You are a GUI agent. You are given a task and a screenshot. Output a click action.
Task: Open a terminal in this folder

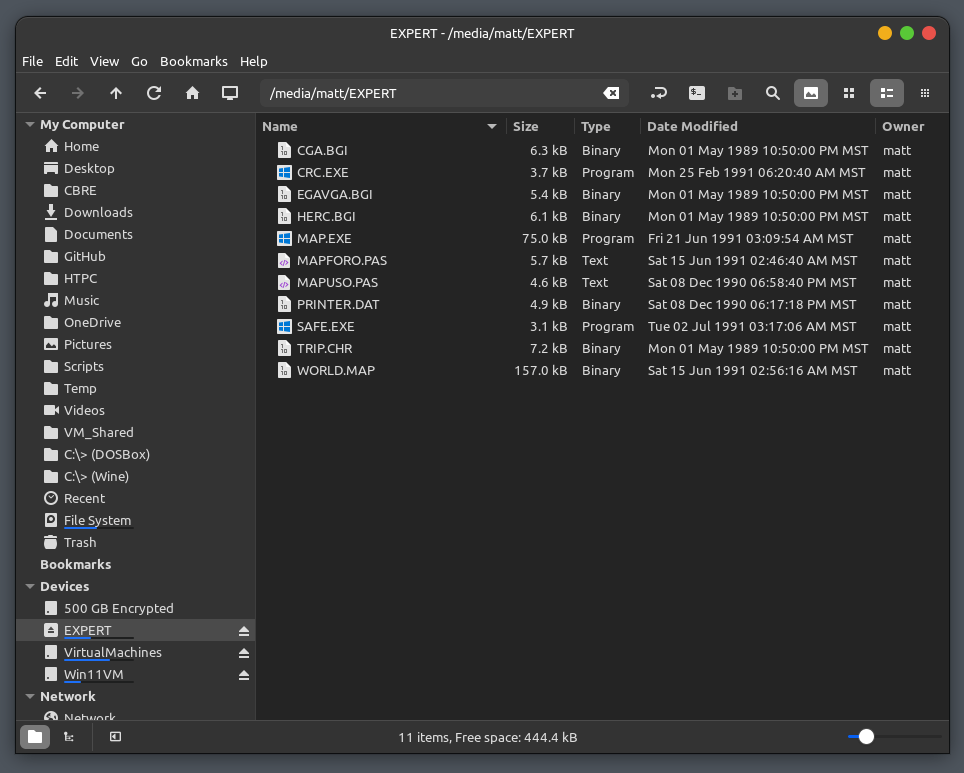pos(697,93)
